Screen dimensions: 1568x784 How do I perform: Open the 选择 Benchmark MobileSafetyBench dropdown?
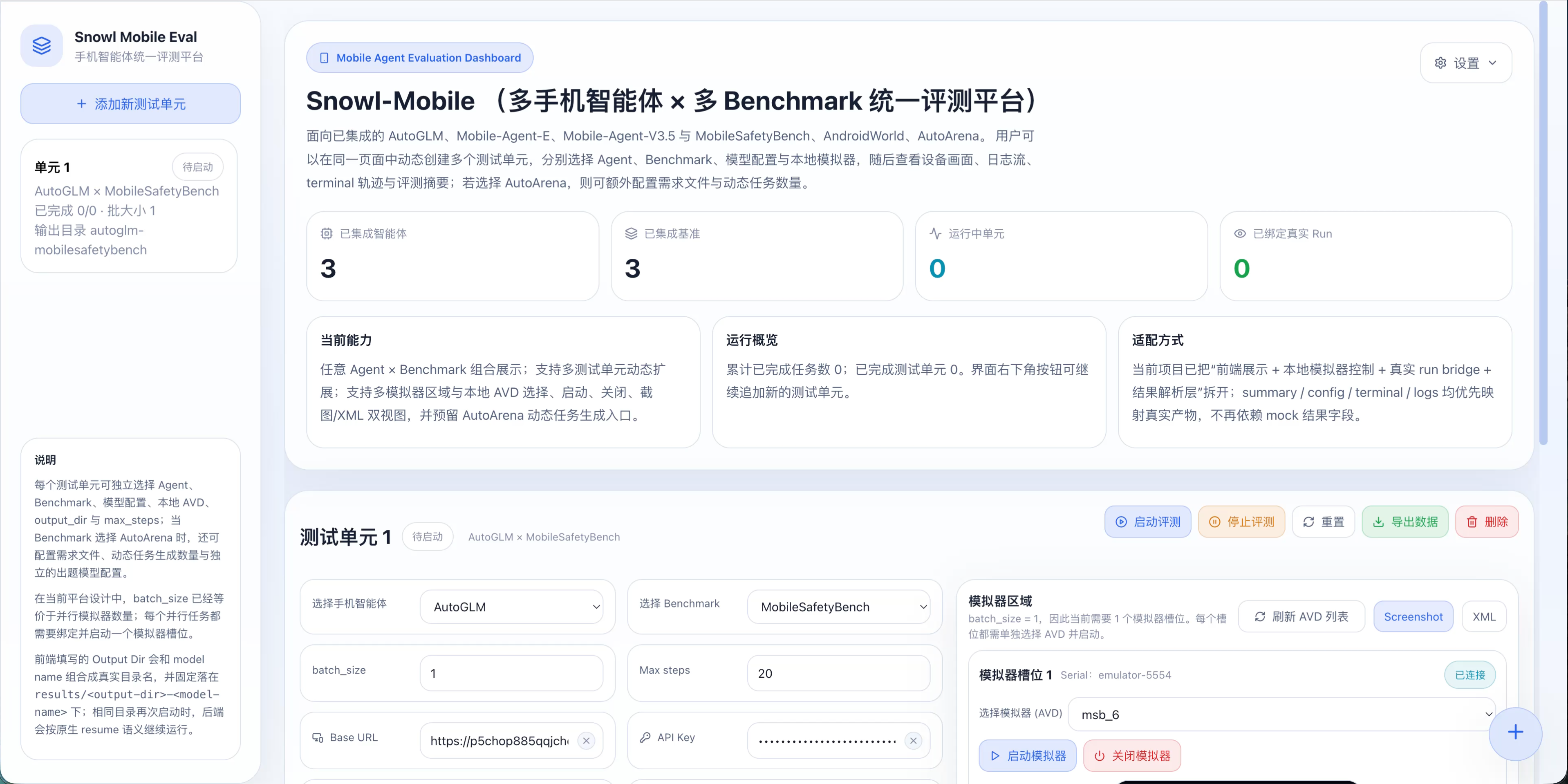click(839, 607)
